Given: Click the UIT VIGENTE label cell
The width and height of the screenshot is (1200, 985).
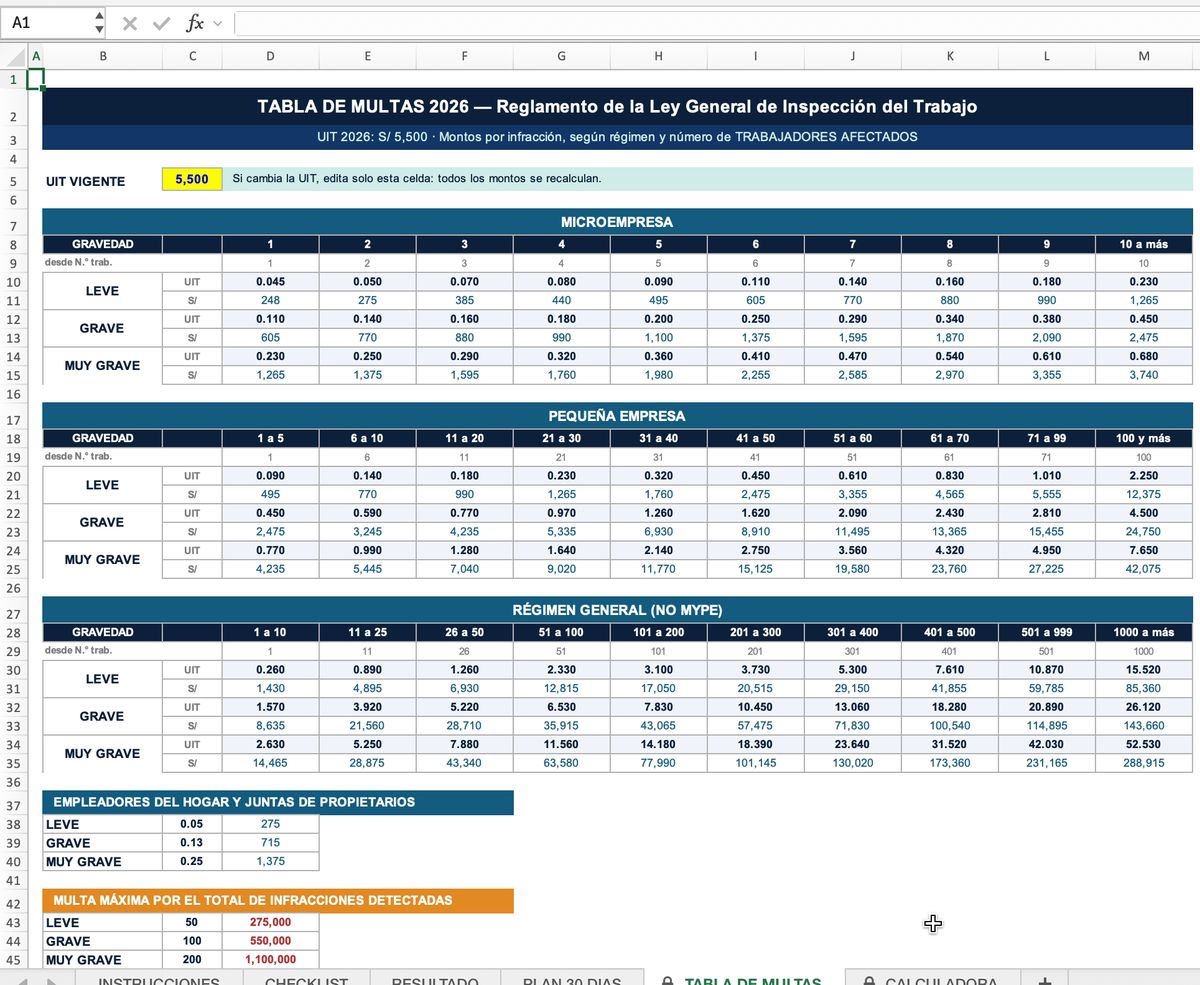Looking at the screenshot, I should [x=102, y=181].
